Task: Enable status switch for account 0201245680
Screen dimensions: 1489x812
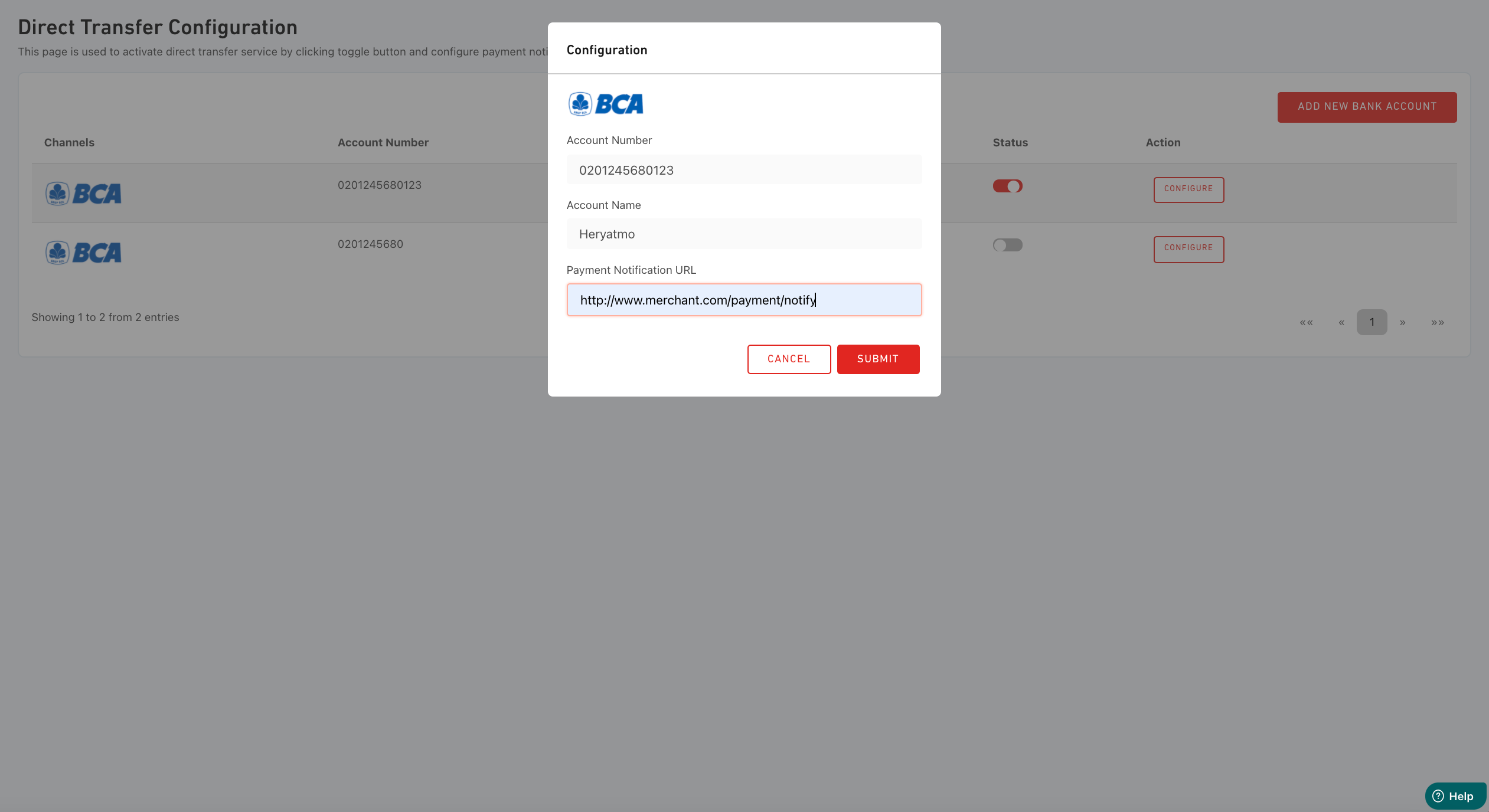Action: click(1007, 245)
